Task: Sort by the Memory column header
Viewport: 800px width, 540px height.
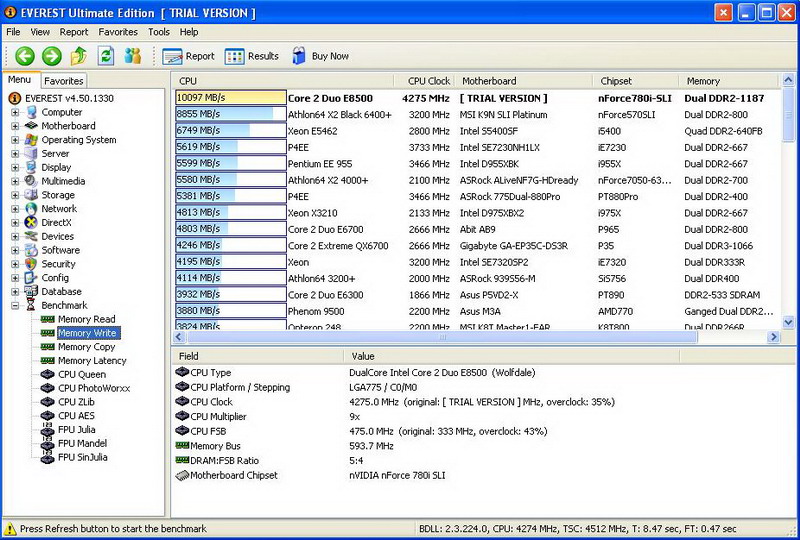Action: (729, 81)
